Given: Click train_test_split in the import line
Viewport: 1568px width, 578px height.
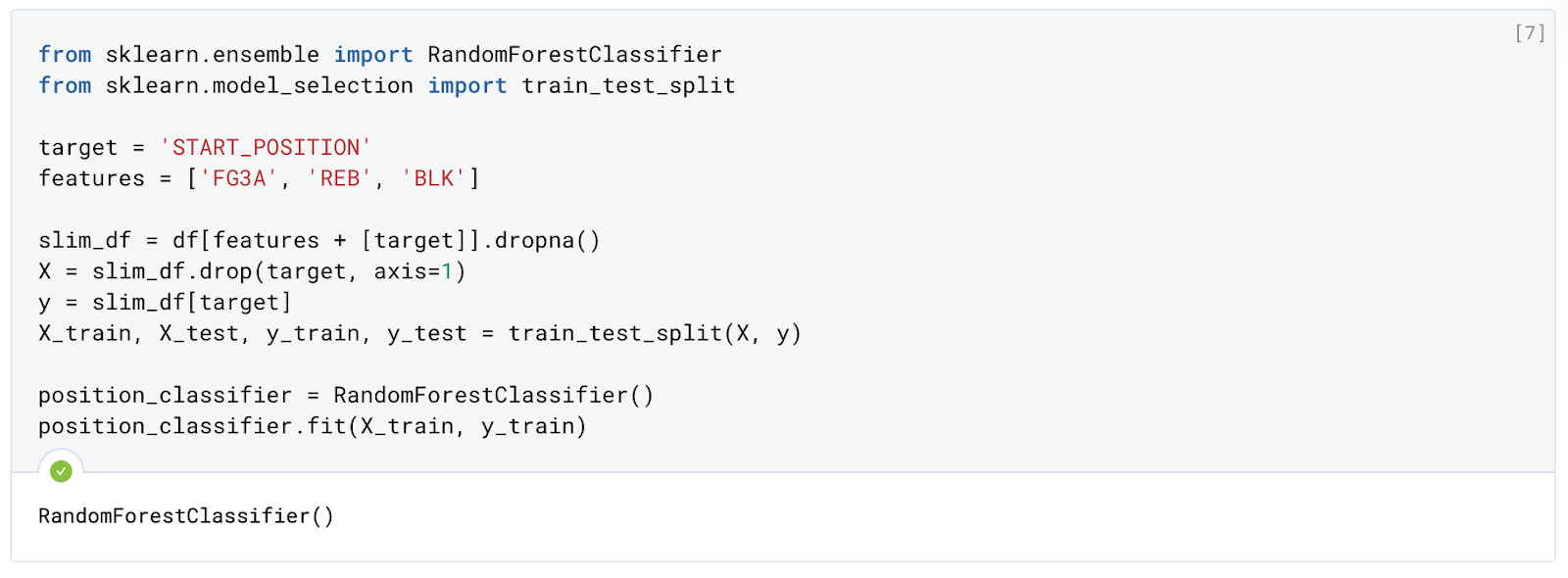Looking at the screenshot, I should 628,86.
